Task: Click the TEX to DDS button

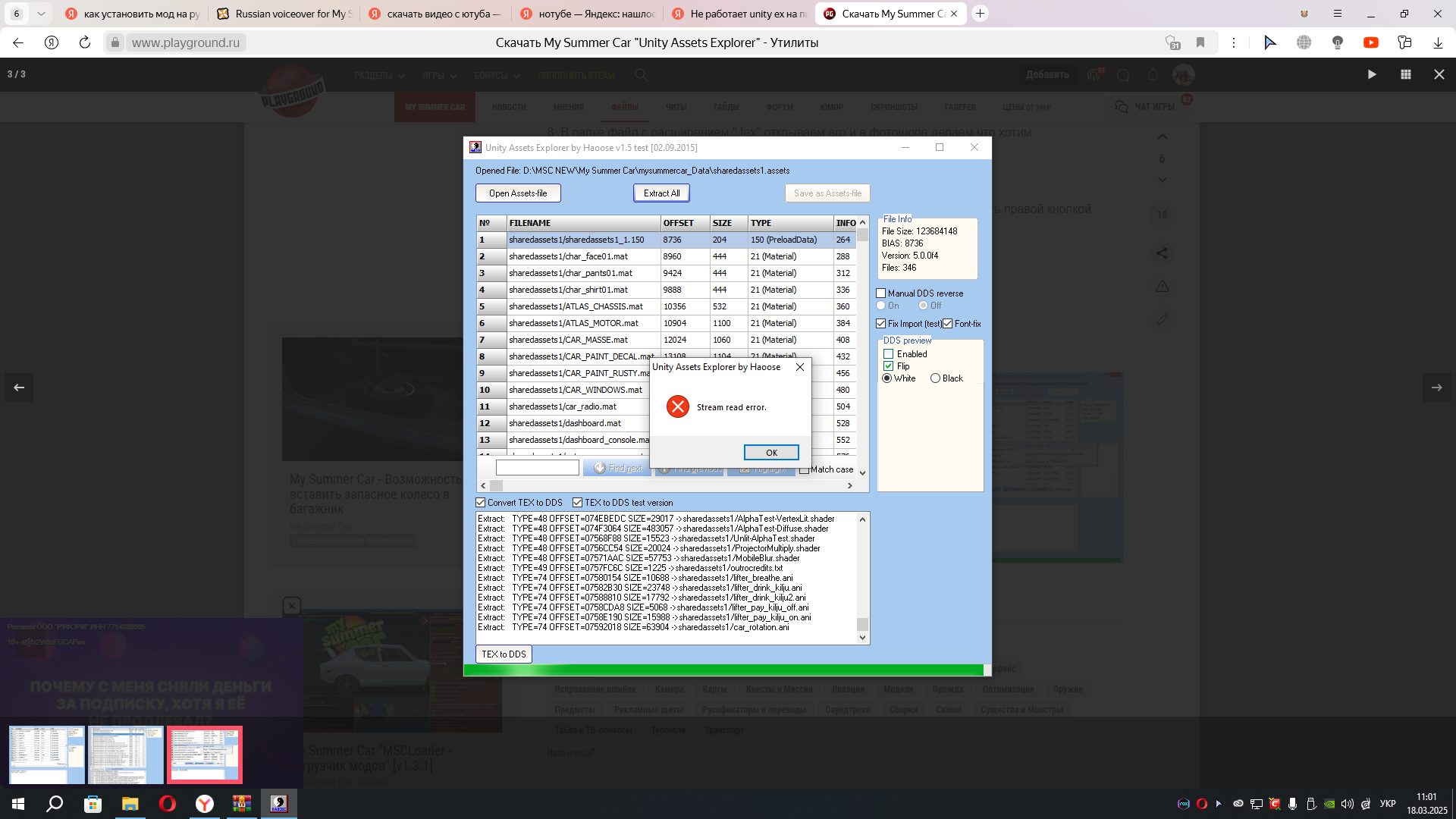Action: (504, 654)
